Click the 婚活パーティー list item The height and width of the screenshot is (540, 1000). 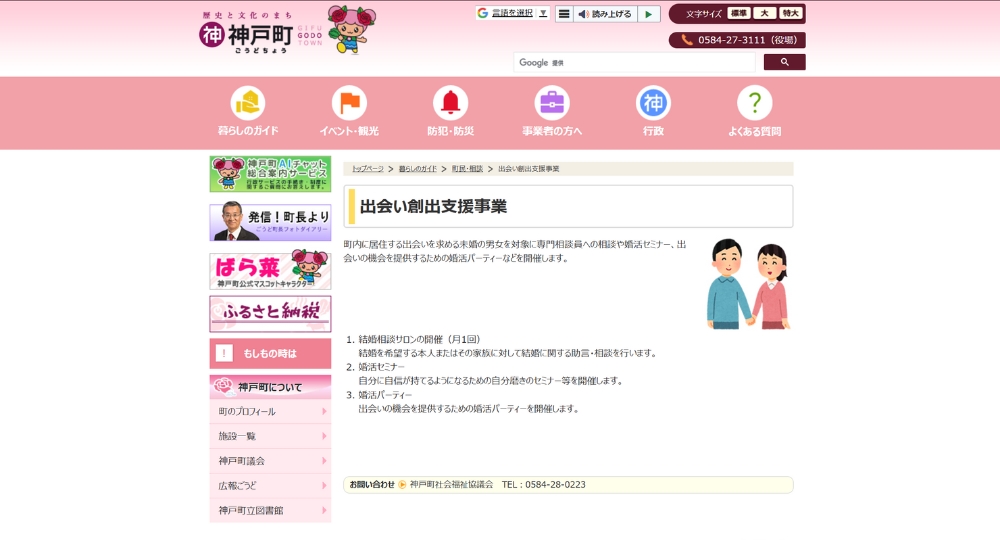pyautogui.click(x=385, y=395)
